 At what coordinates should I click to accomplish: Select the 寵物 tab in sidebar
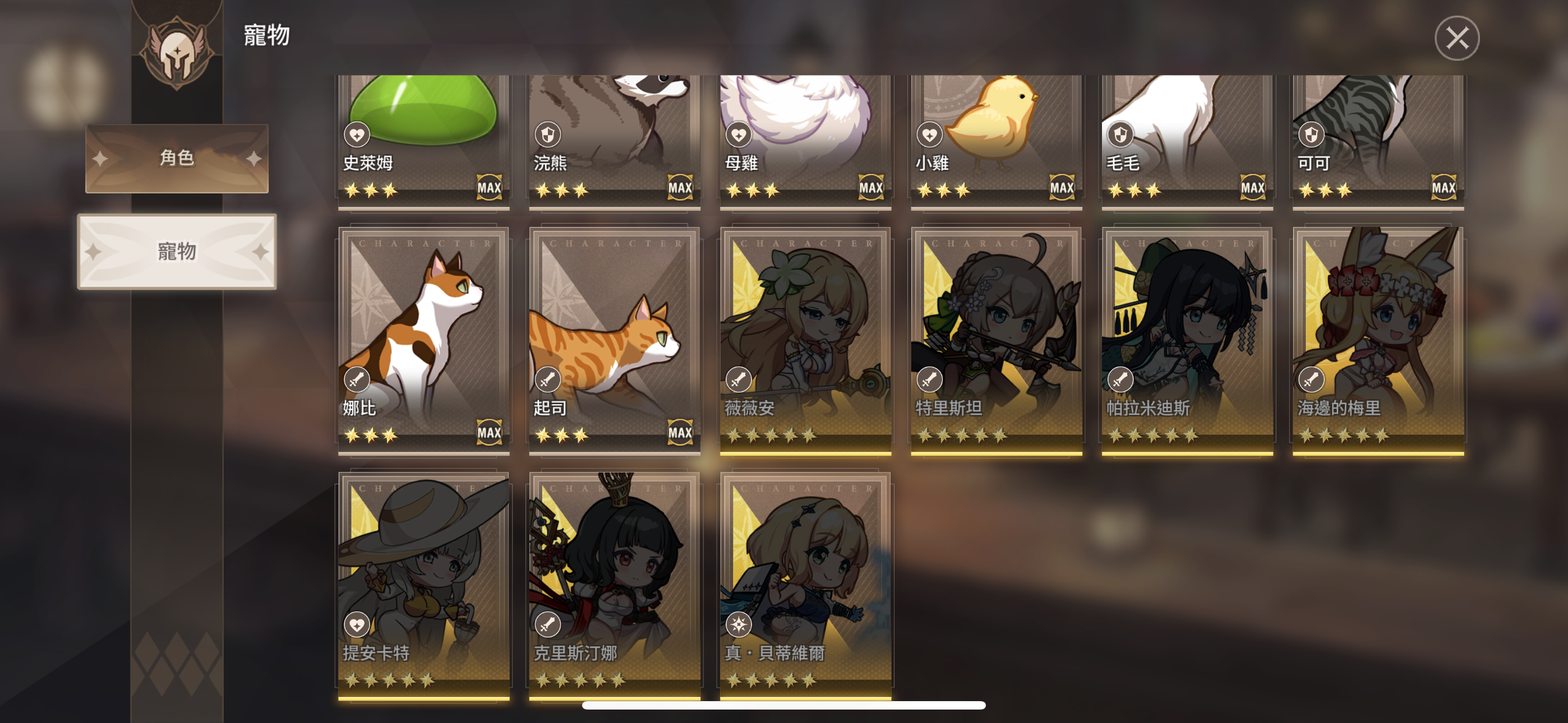point(177,251)
